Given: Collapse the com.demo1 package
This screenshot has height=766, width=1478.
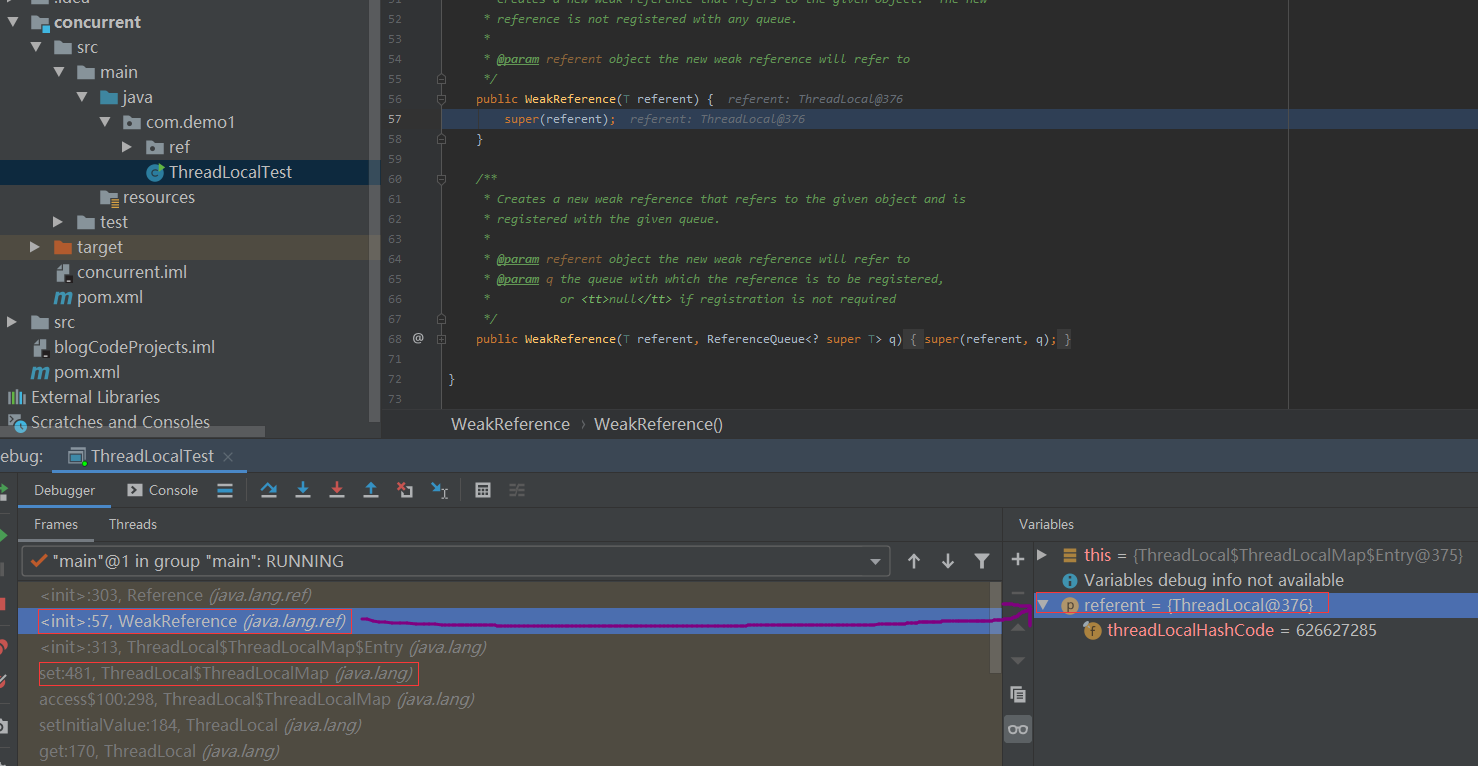Looking at the screenshot, I should click(x=105, y=122).
